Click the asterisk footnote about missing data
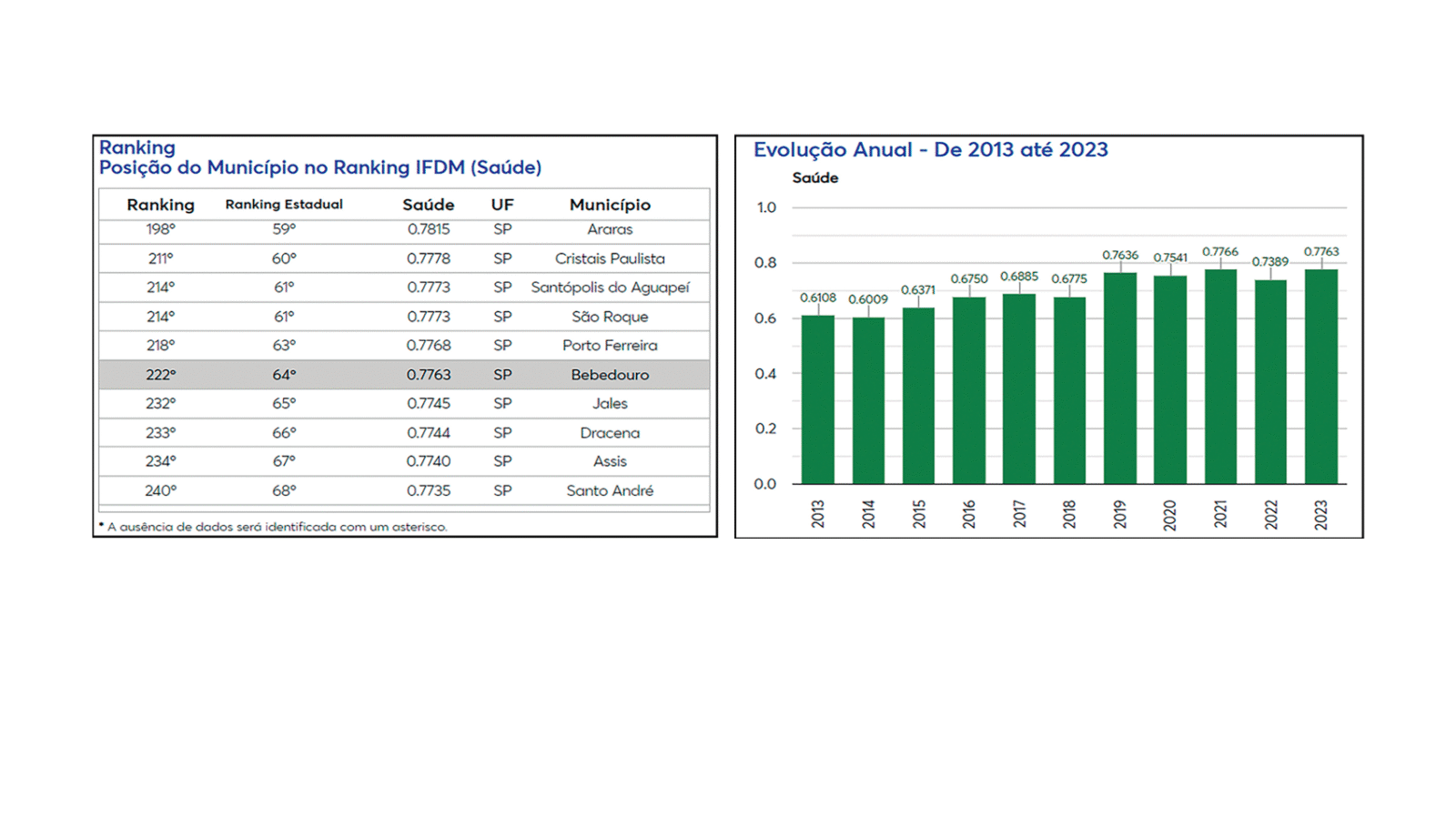The width and height of the screenshot is (1456, 837). [275, 527]
